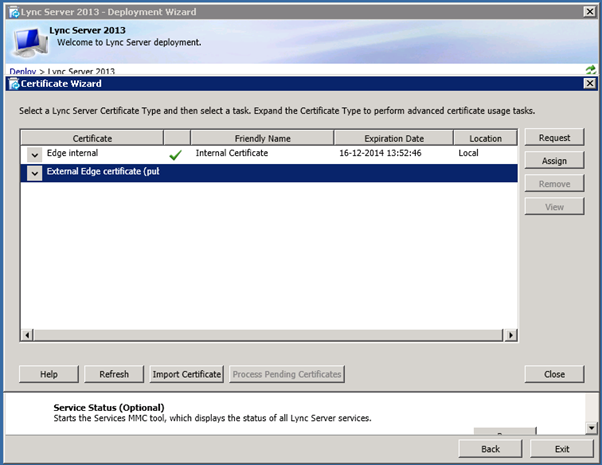Screen dimensions: 602x465
Task: Sort by the Friendly Name column header
Action: tap(262, 138)
